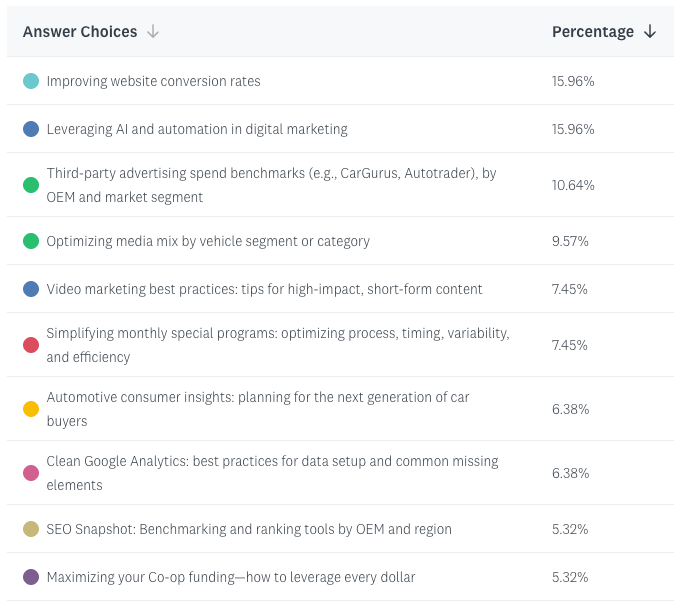Select the Improving website conversion rates row
Image resolution: width=674 pixels, height=607 pixels.
click(153, 81)
